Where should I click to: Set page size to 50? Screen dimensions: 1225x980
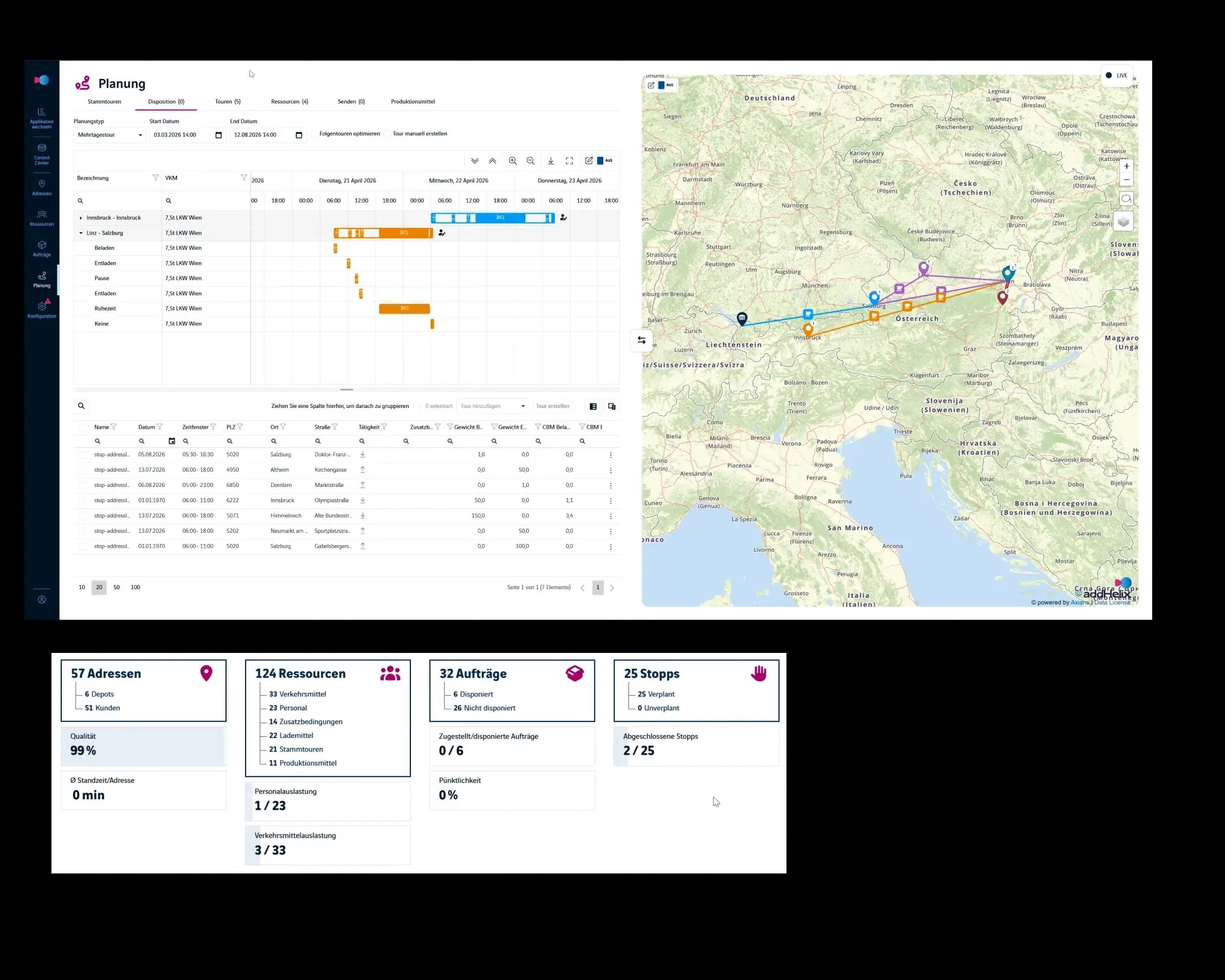pos(116,587)
